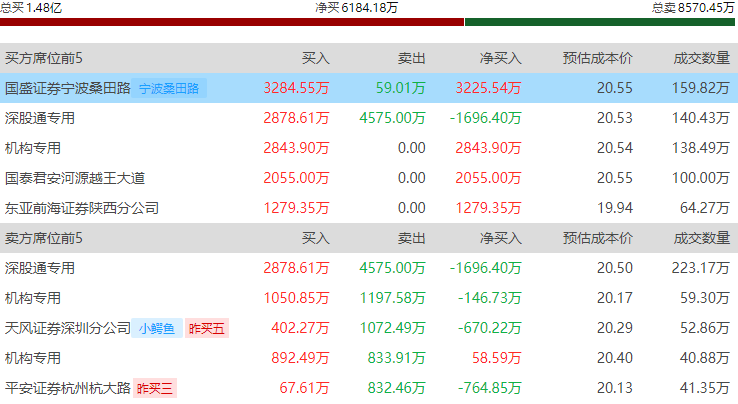Select the 3225.54万 net buy value
738x404 pixels.
pyautogui.click(x=488, y=88)
